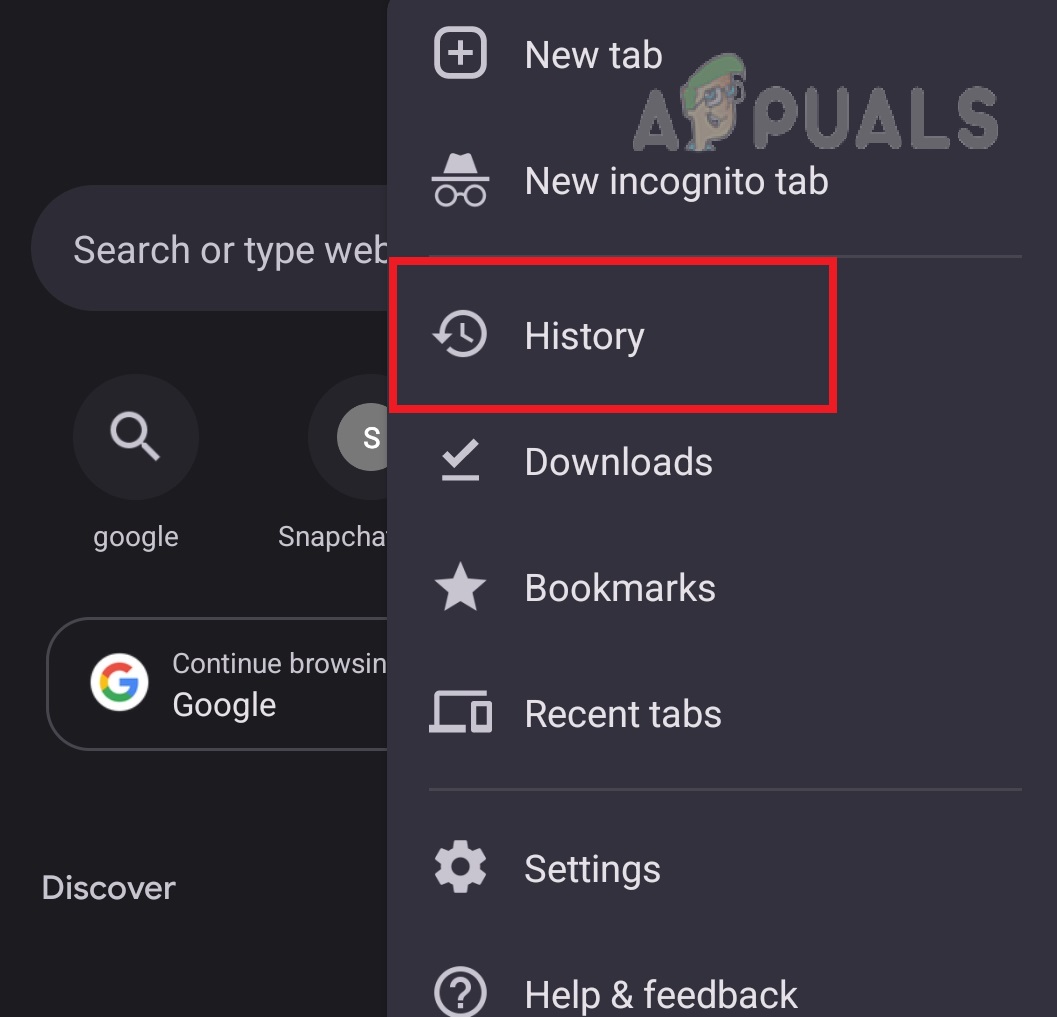Select New incognito tab menu option
The image size is (1057, 1017).
[x=676, y=181]
